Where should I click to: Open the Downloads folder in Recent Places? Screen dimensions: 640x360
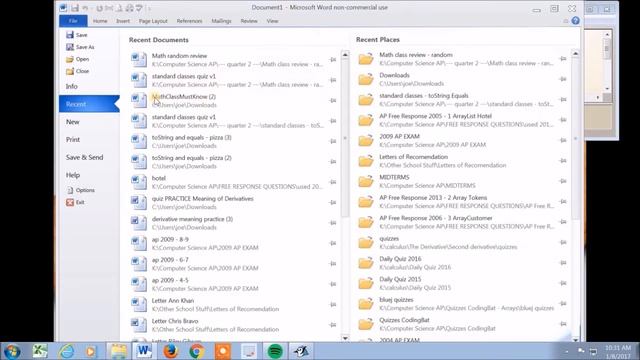click(x=462, y=79)
